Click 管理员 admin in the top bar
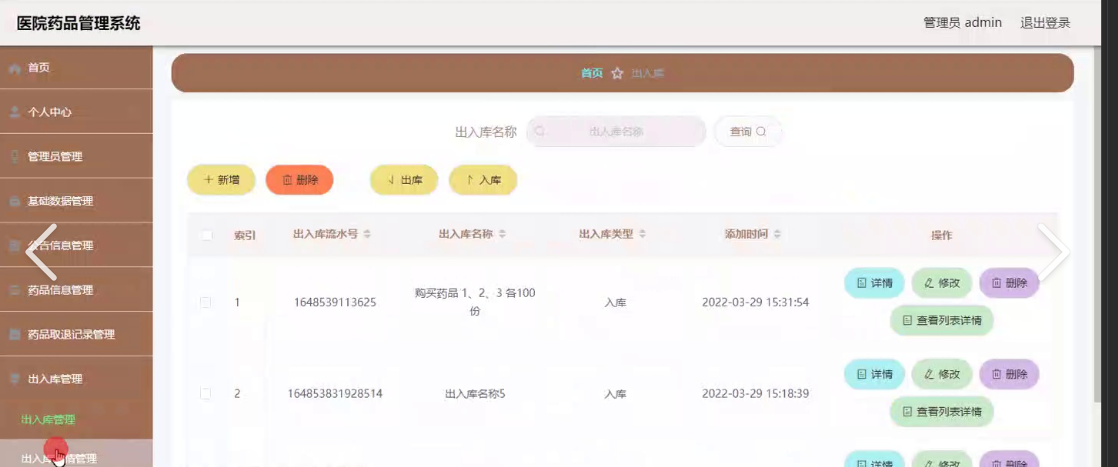The height and width of the screenshot is (467, 1118). click(x=963, y=23)
